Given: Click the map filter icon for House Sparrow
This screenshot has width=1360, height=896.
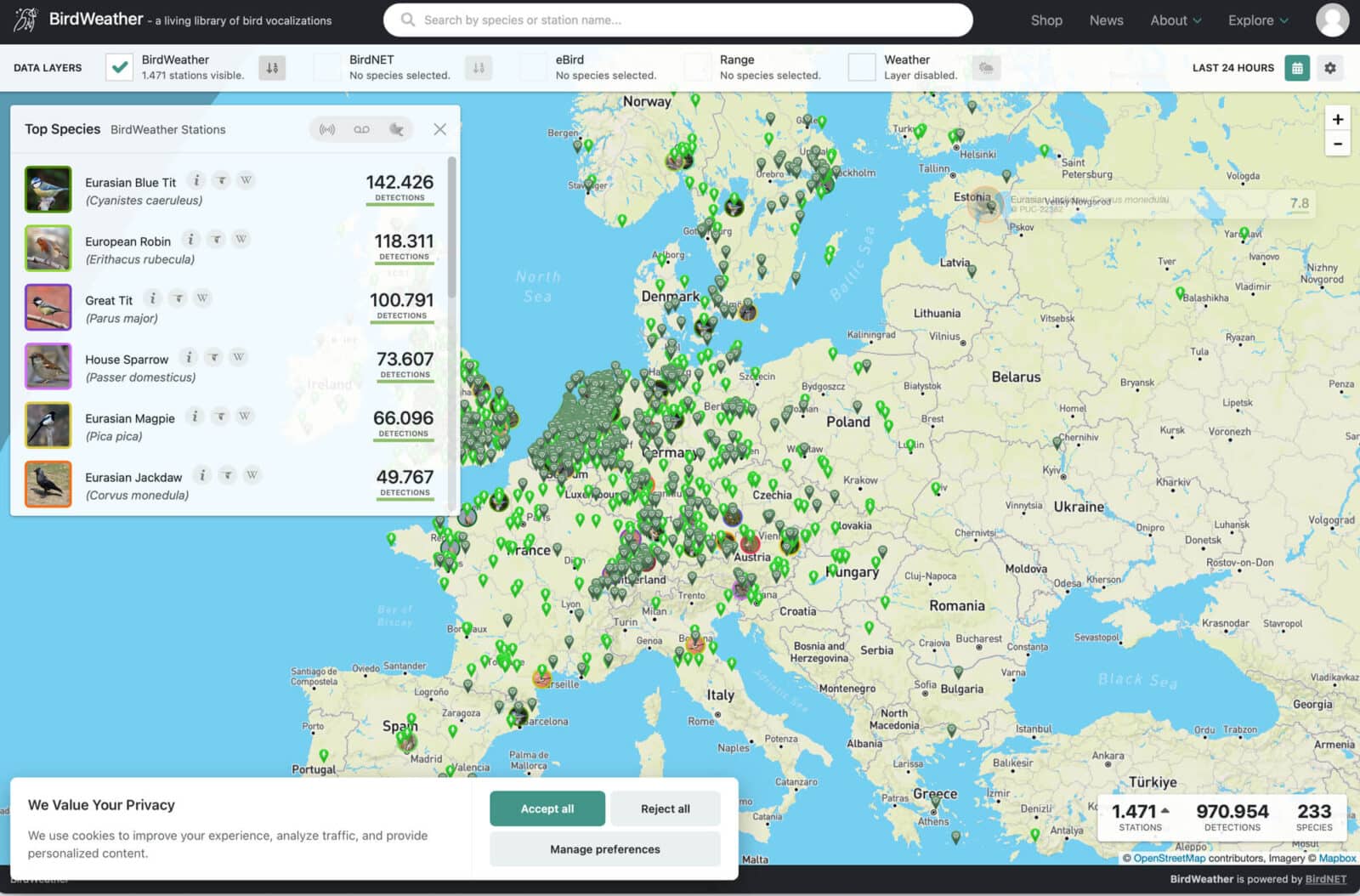Looking at the screenshot, I should 213,357.
